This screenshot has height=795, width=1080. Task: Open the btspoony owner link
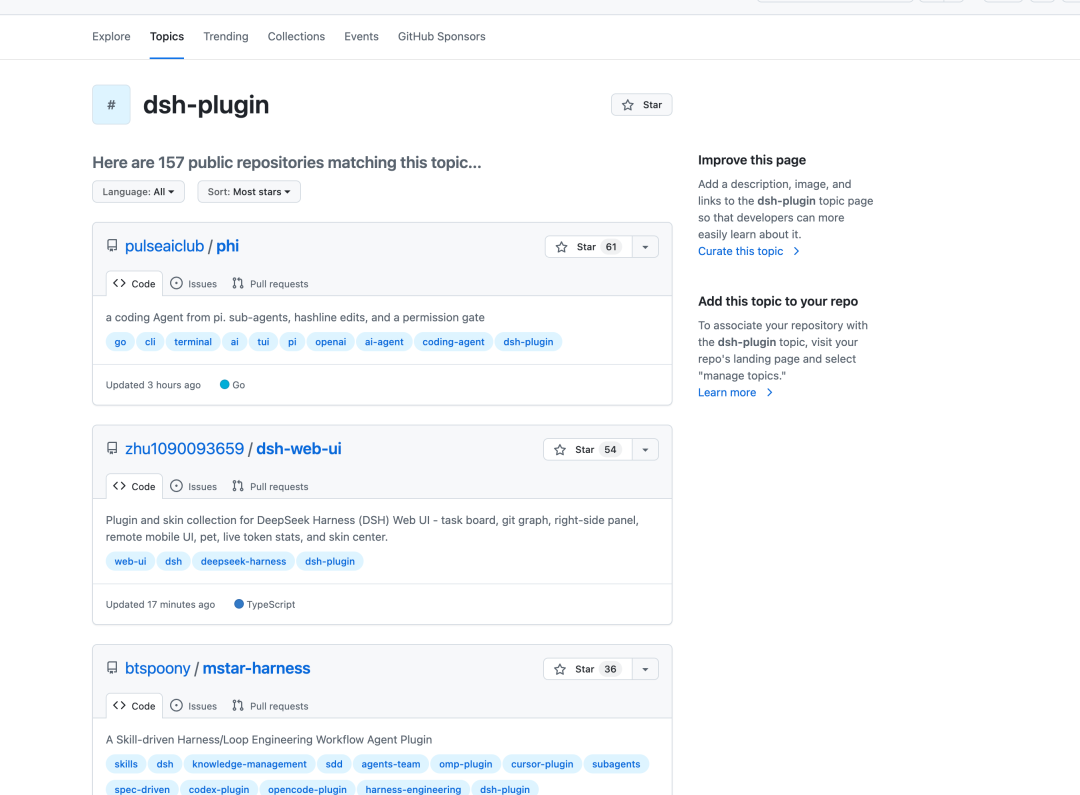click(158, 668)
